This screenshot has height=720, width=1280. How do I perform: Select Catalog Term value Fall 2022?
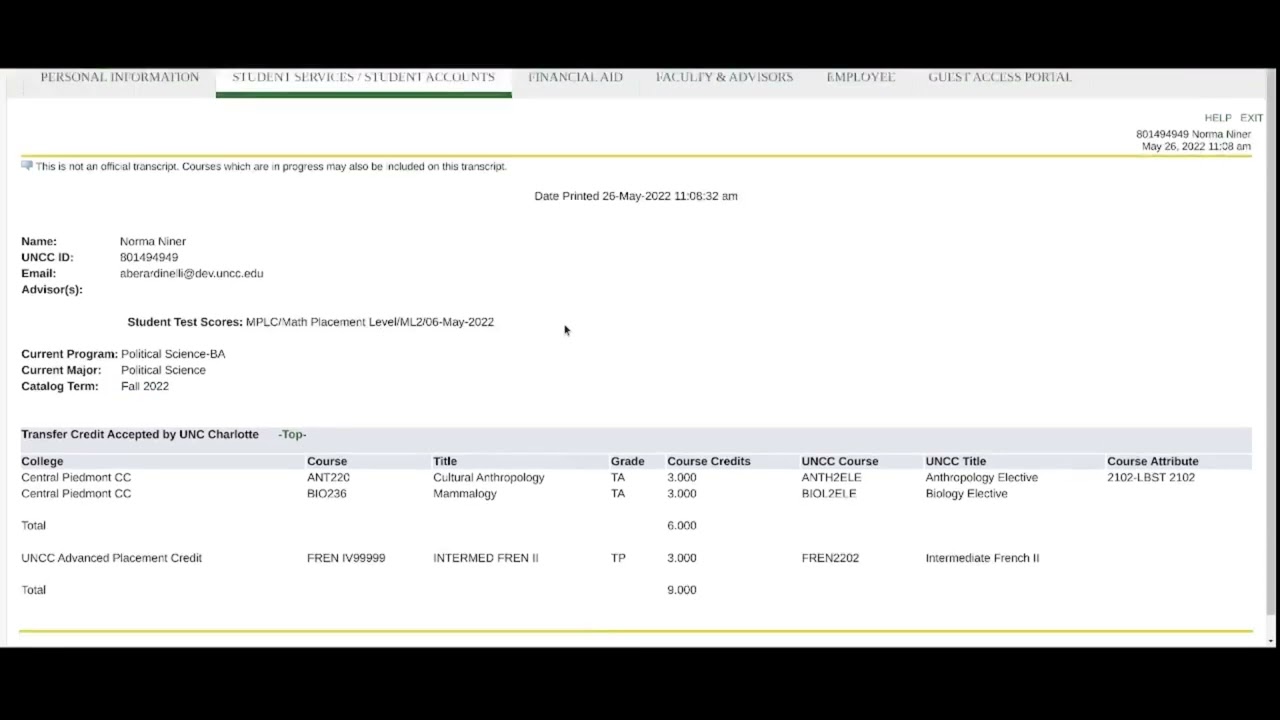click(x=145, y=386)
